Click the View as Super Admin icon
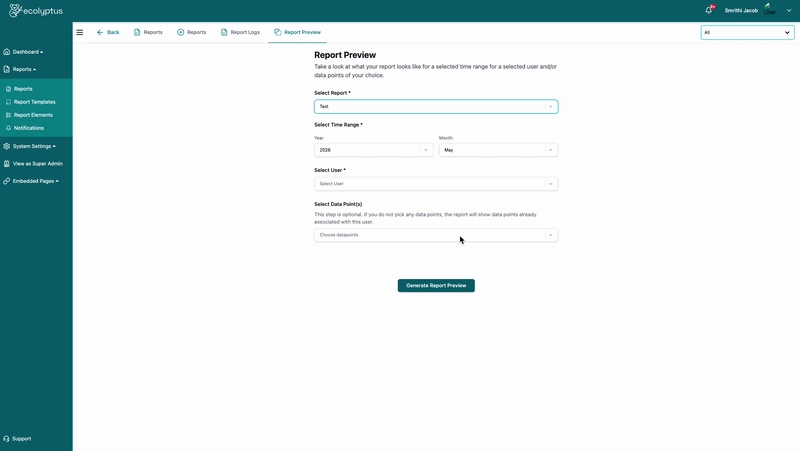800x451 pixels. pos(7,164)
